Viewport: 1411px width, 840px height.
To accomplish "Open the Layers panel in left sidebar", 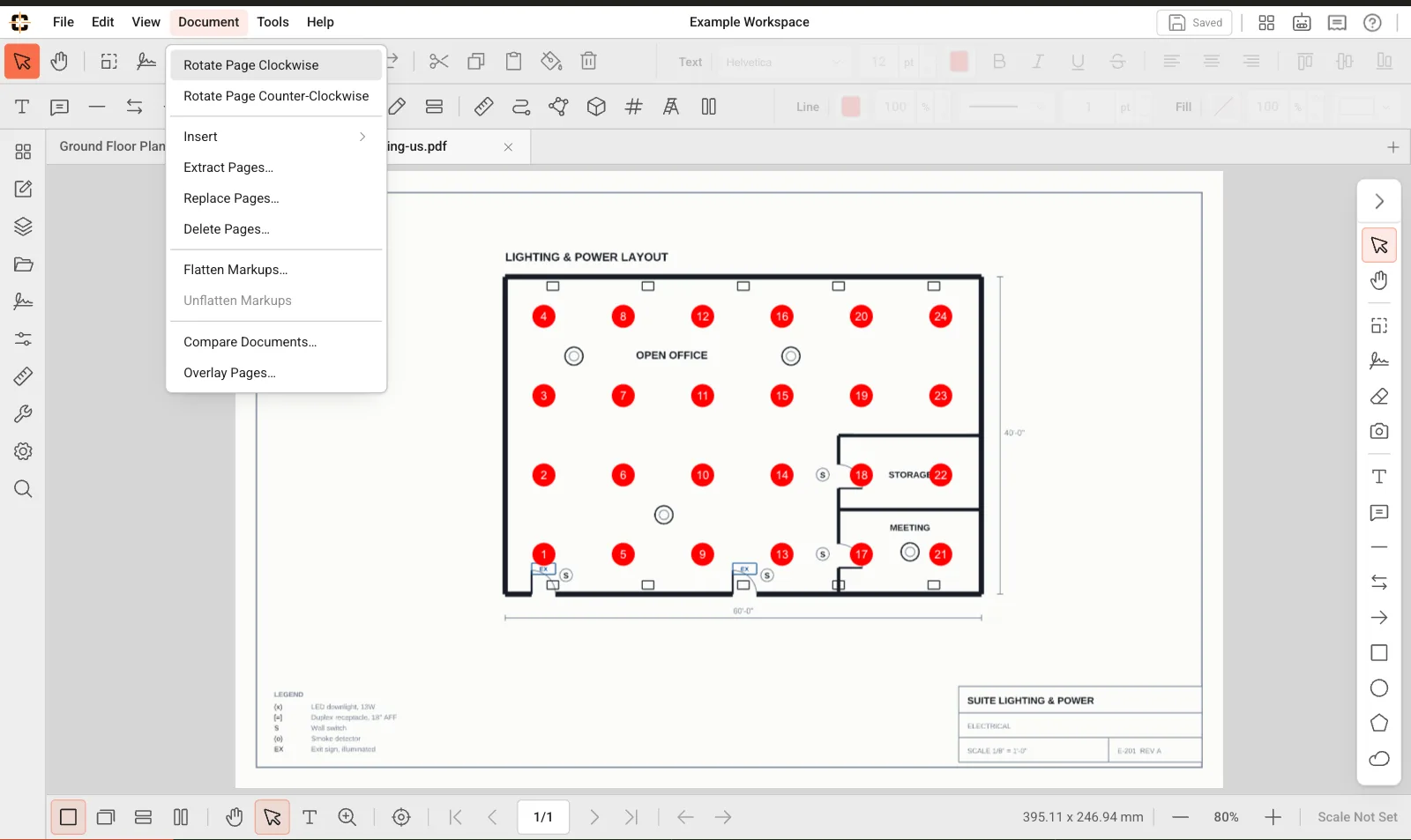I will click(x=23, y=227).
